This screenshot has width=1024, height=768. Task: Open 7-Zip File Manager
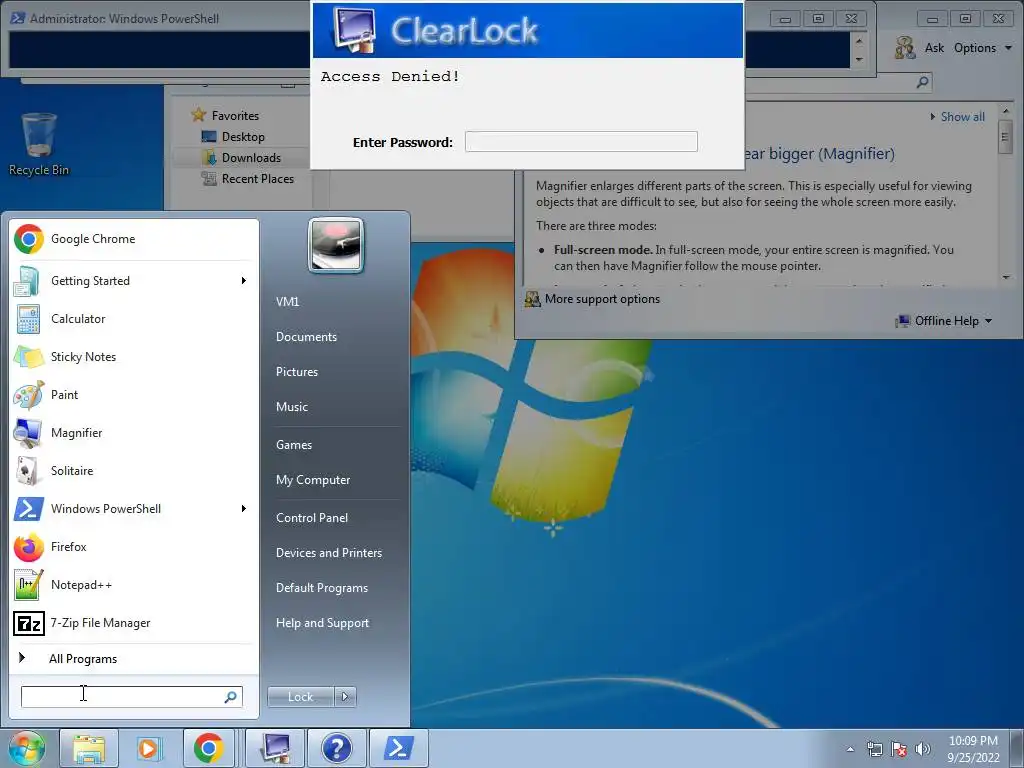tap(134, 623)
